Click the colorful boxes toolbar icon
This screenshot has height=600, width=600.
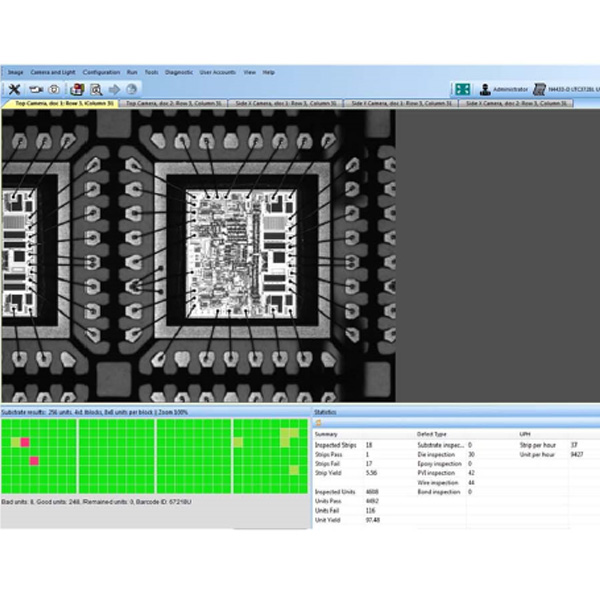[x=77, y=89]
